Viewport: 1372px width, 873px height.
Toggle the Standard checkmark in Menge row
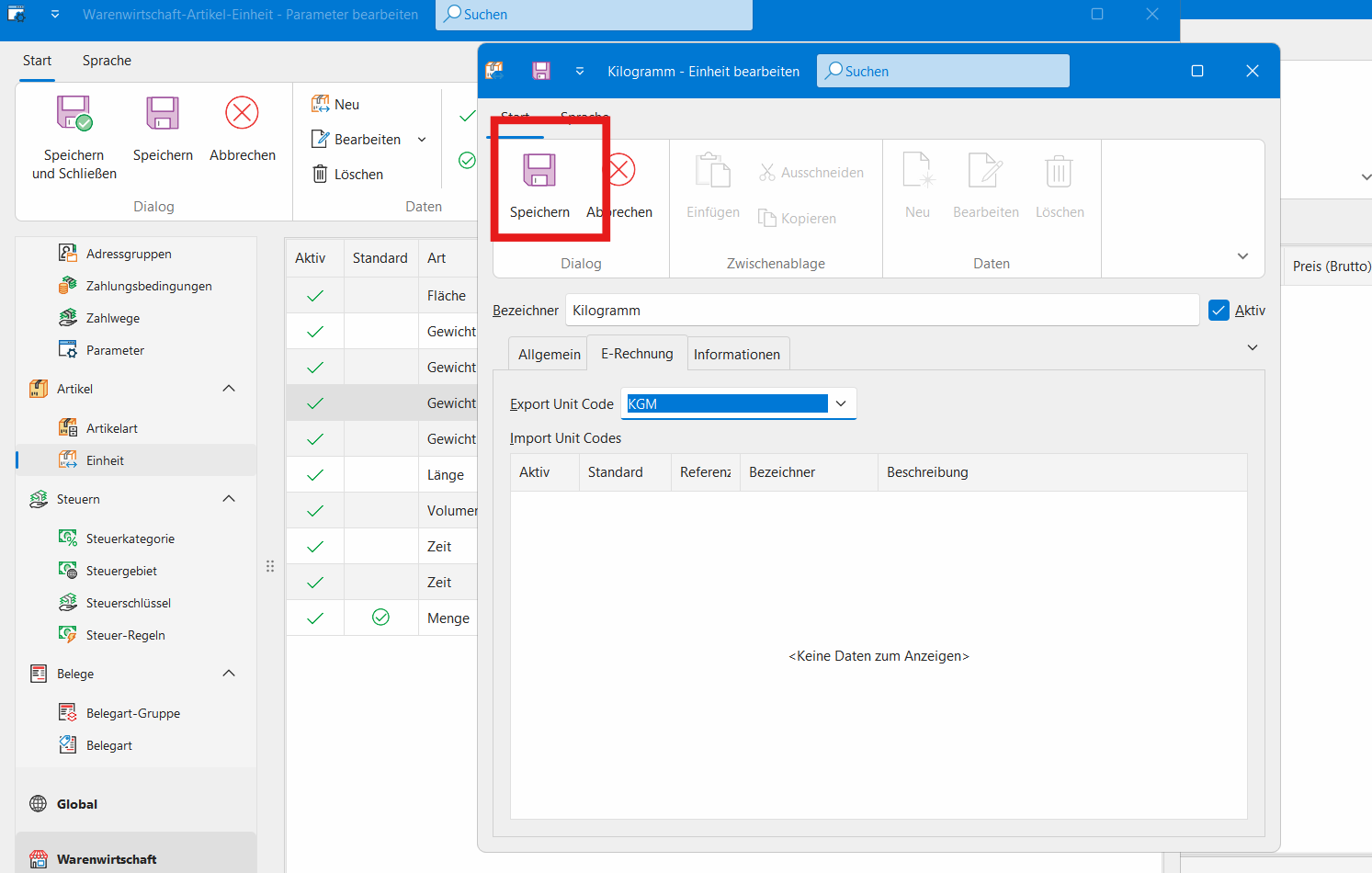coord(380,618)
